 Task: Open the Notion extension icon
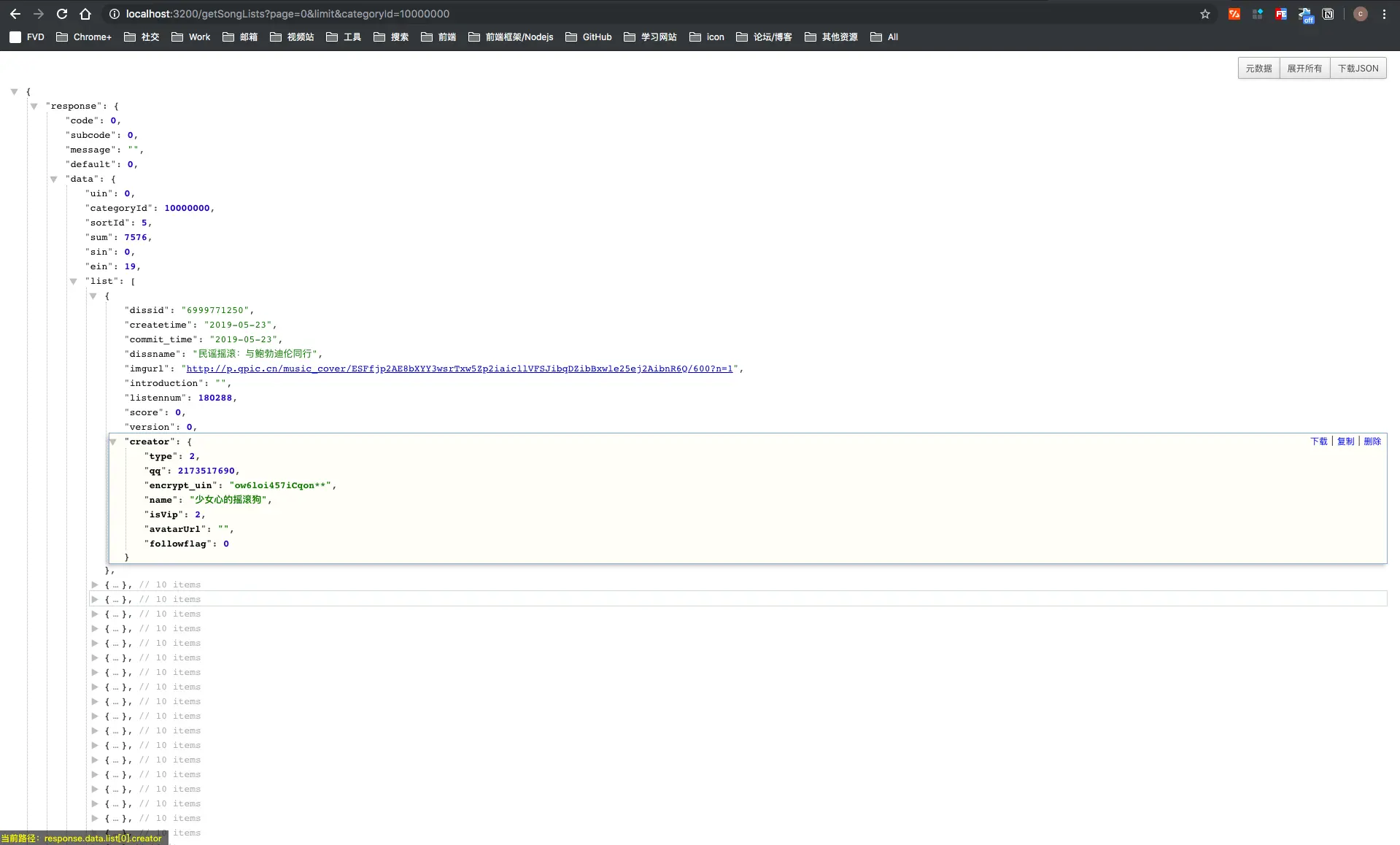(x=1329, y=14)
